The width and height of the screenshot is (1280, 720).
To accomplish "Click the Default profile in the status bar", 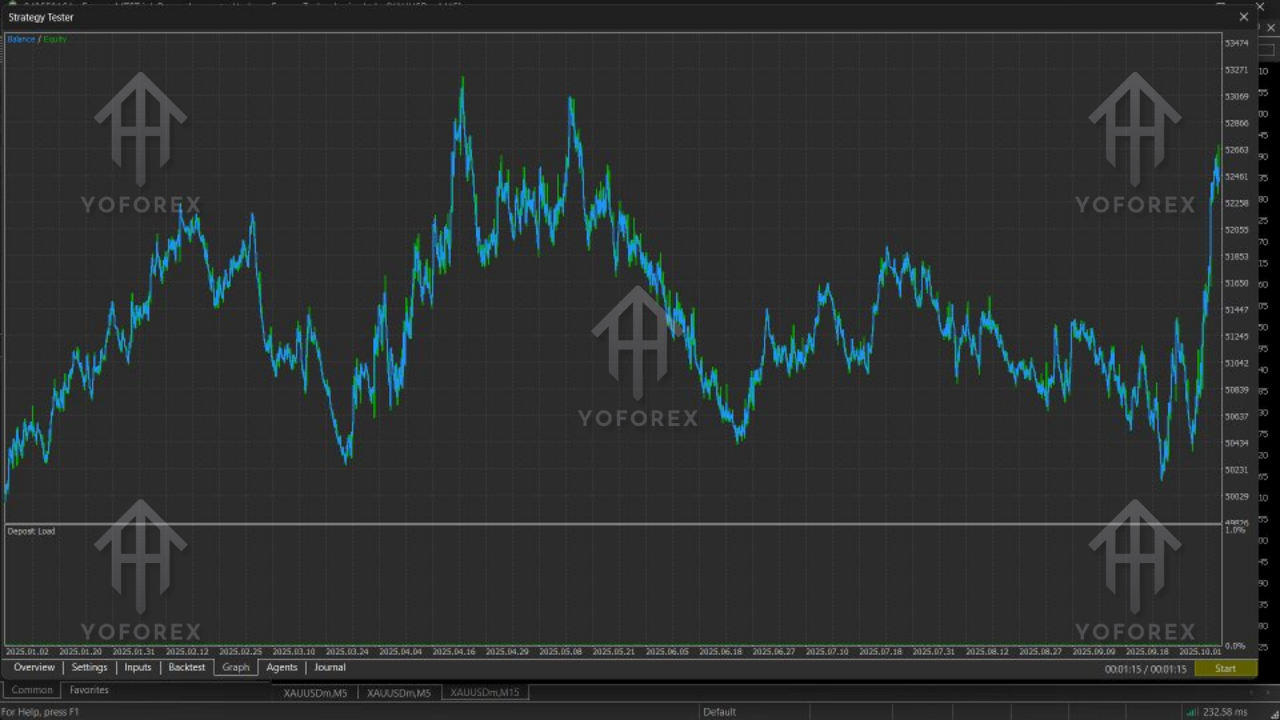I will [x=719, y=711].
